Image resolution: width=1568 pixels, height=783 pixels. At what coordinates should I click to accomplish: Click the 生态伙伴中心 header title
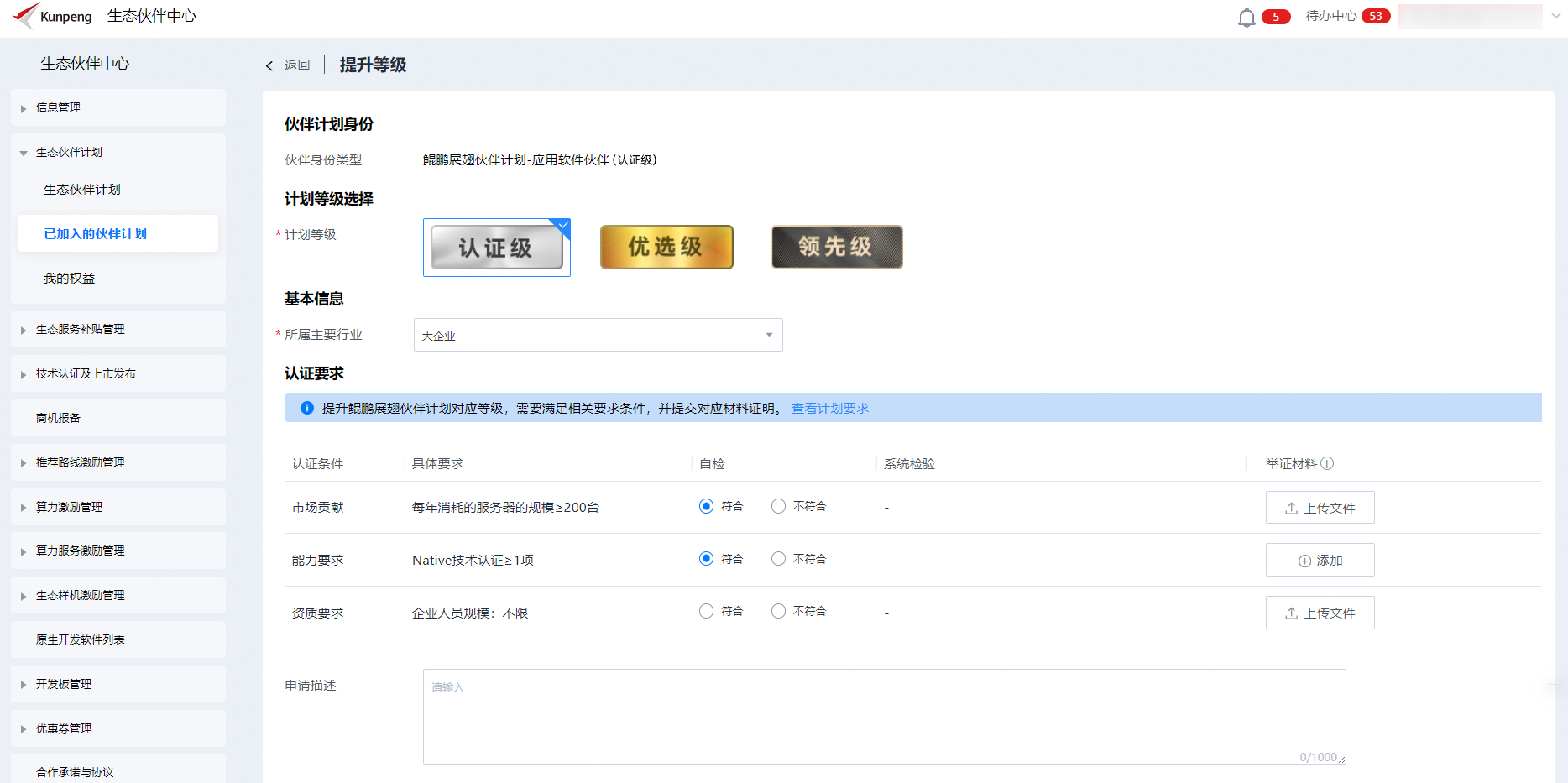click(152, 16)
